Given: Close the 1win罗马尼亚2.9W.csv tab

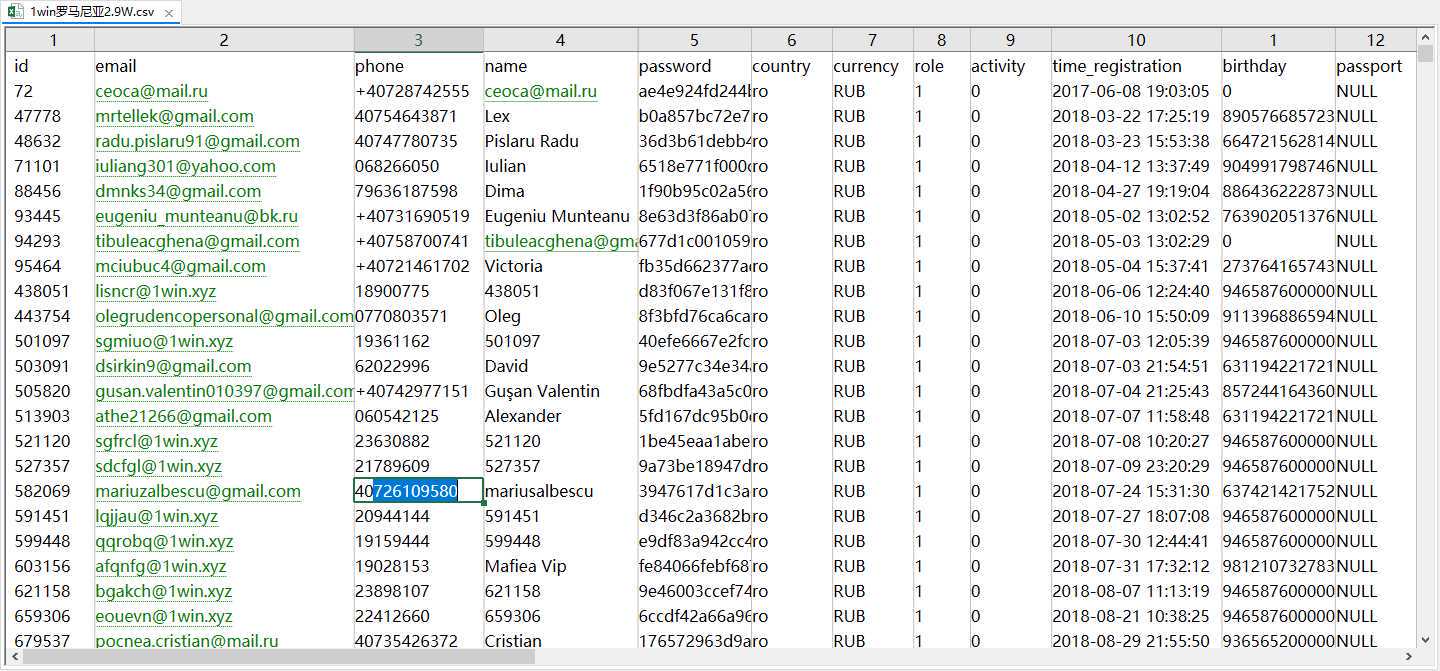Looking at the screenshot, I should pos(168,13).
